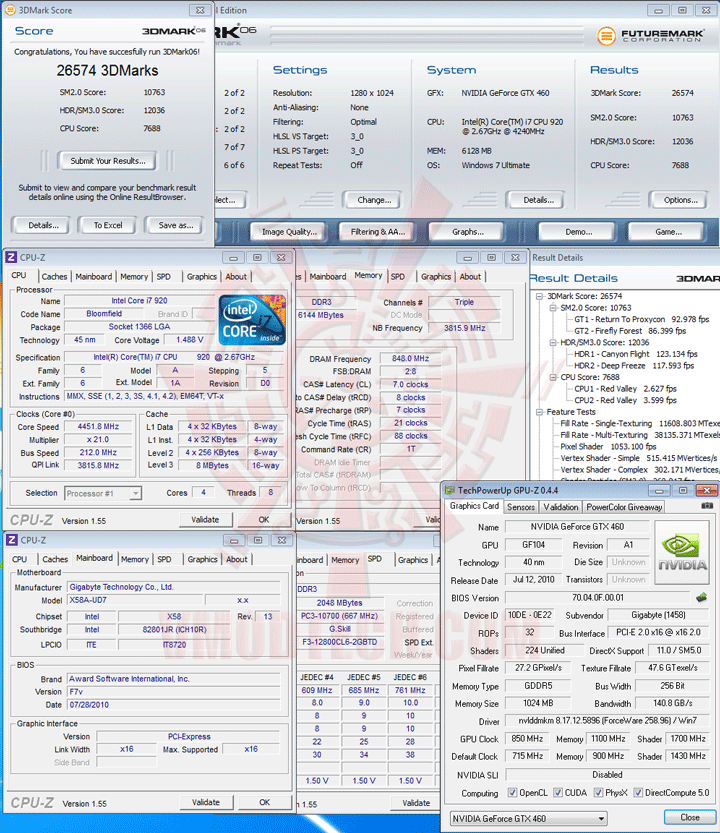Close the GPU-Z window with red X

point(706,490)
